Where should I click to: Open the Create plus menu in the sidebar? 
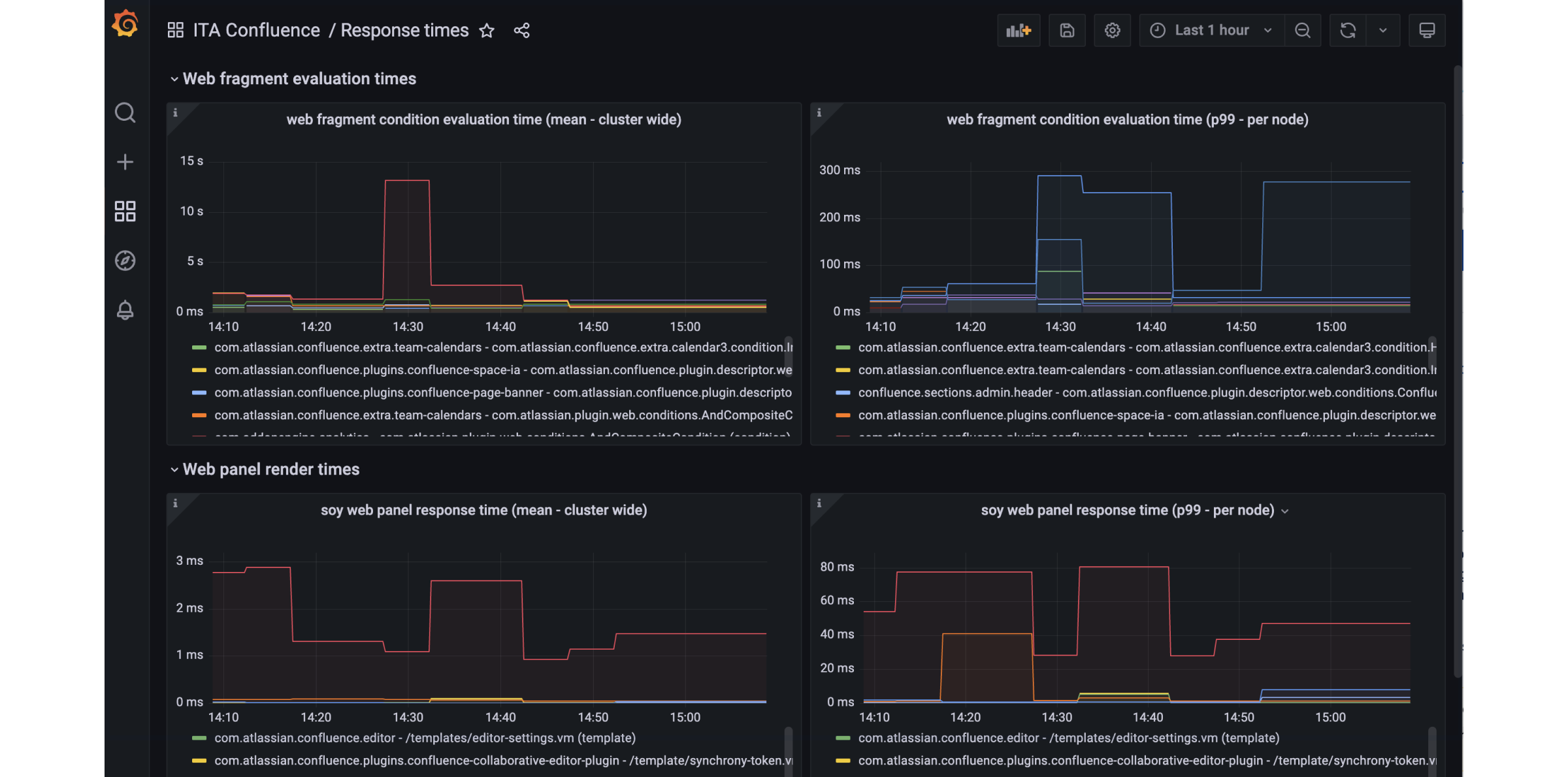(x=125, y=162)
